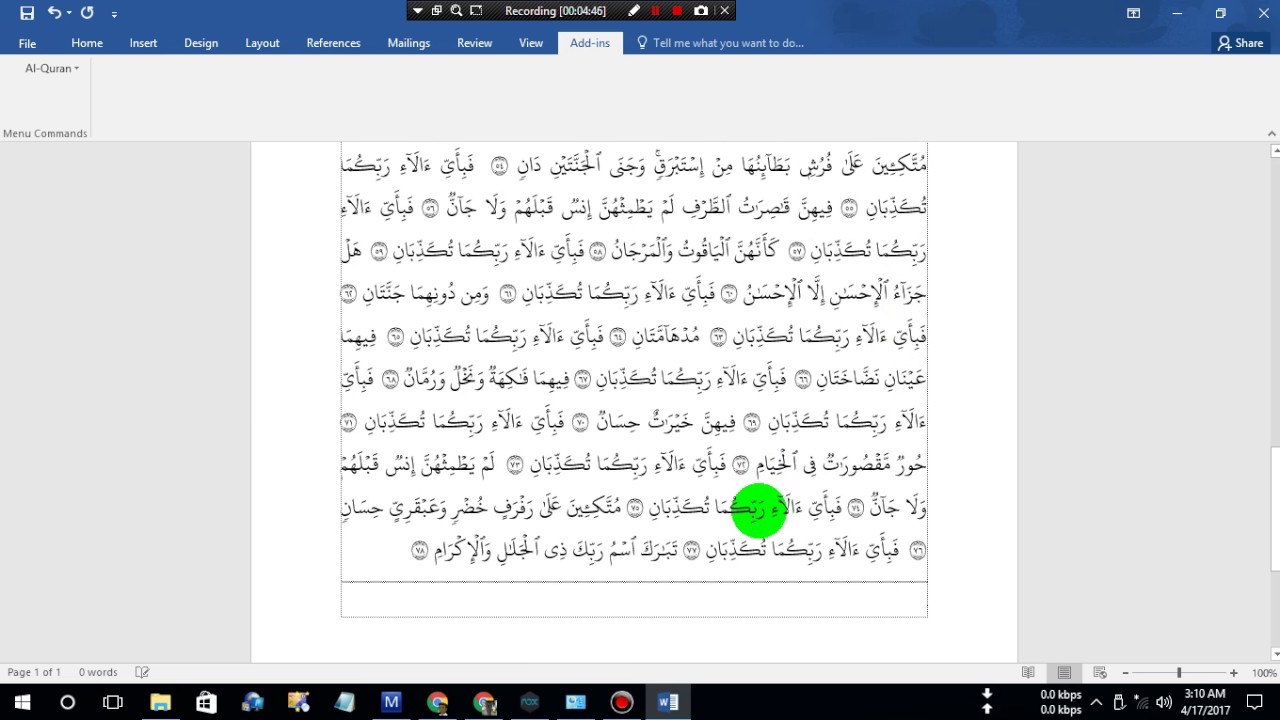Click the recorder draw pencil icon
Screen dimensions: 1280x720
pos(633,11)
